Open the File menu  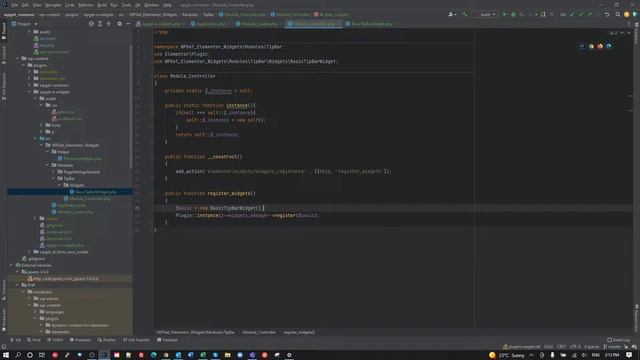(x=15, y=5)
